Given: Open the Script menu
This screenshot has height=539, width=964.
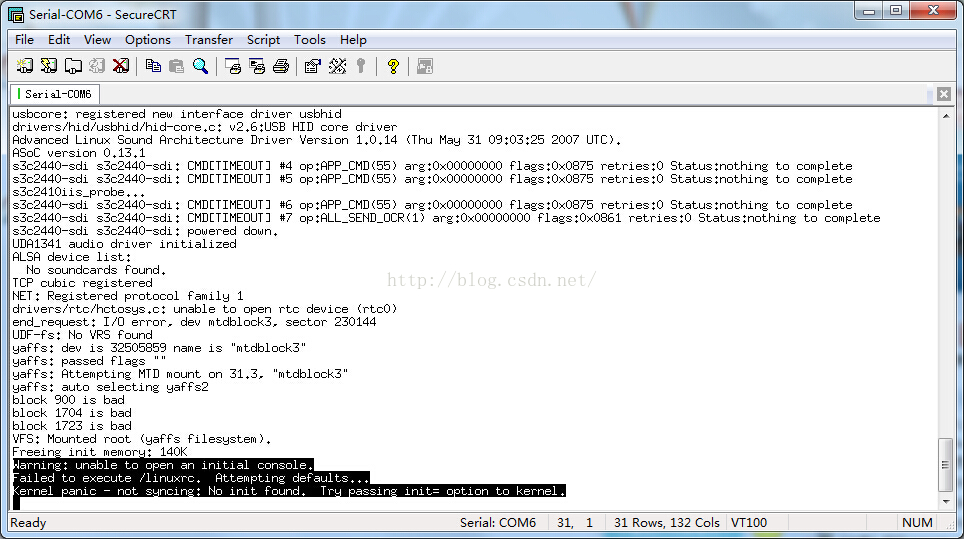Looking at the screenshot, I should point(263,40).
